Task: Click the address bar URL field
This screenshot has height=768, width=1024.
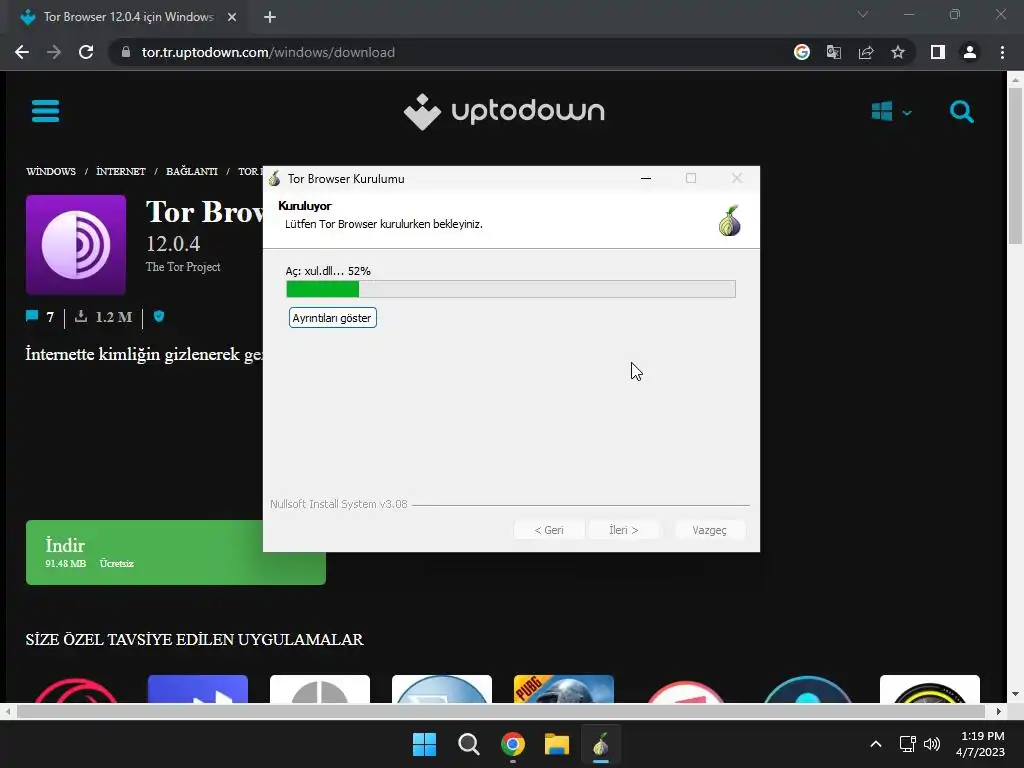Action: click(x=451, y=52)
